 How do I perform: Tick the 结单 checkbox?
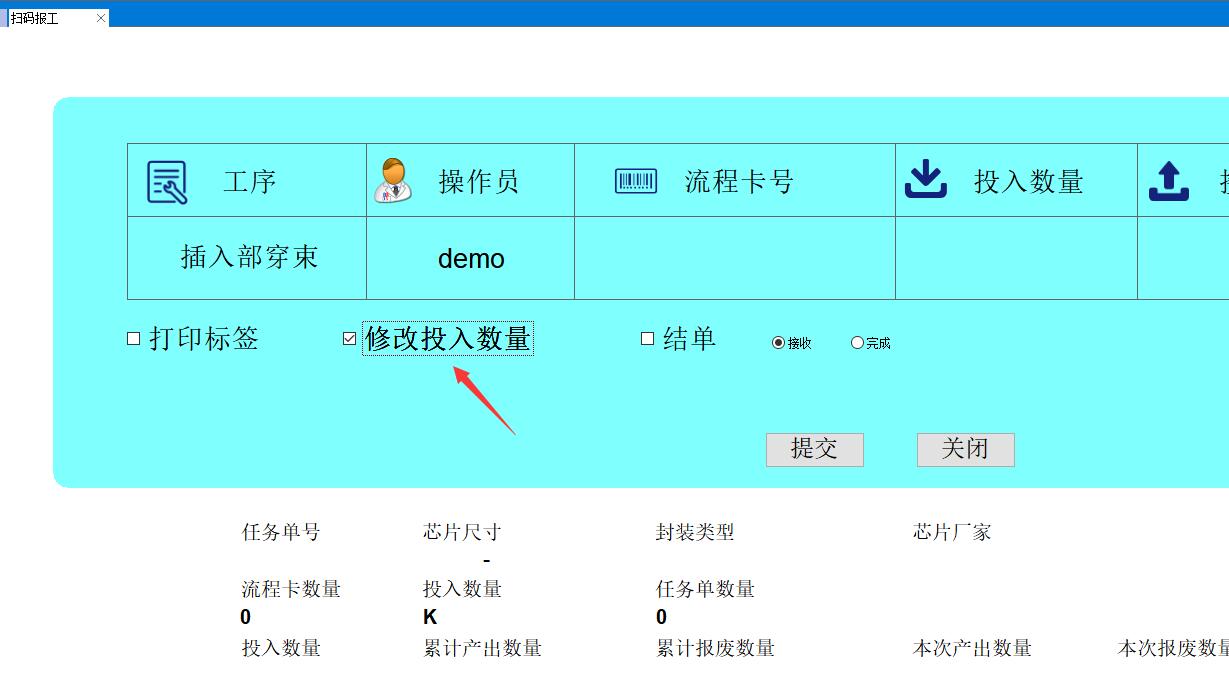pyautogui.click(x=647, y=339)
